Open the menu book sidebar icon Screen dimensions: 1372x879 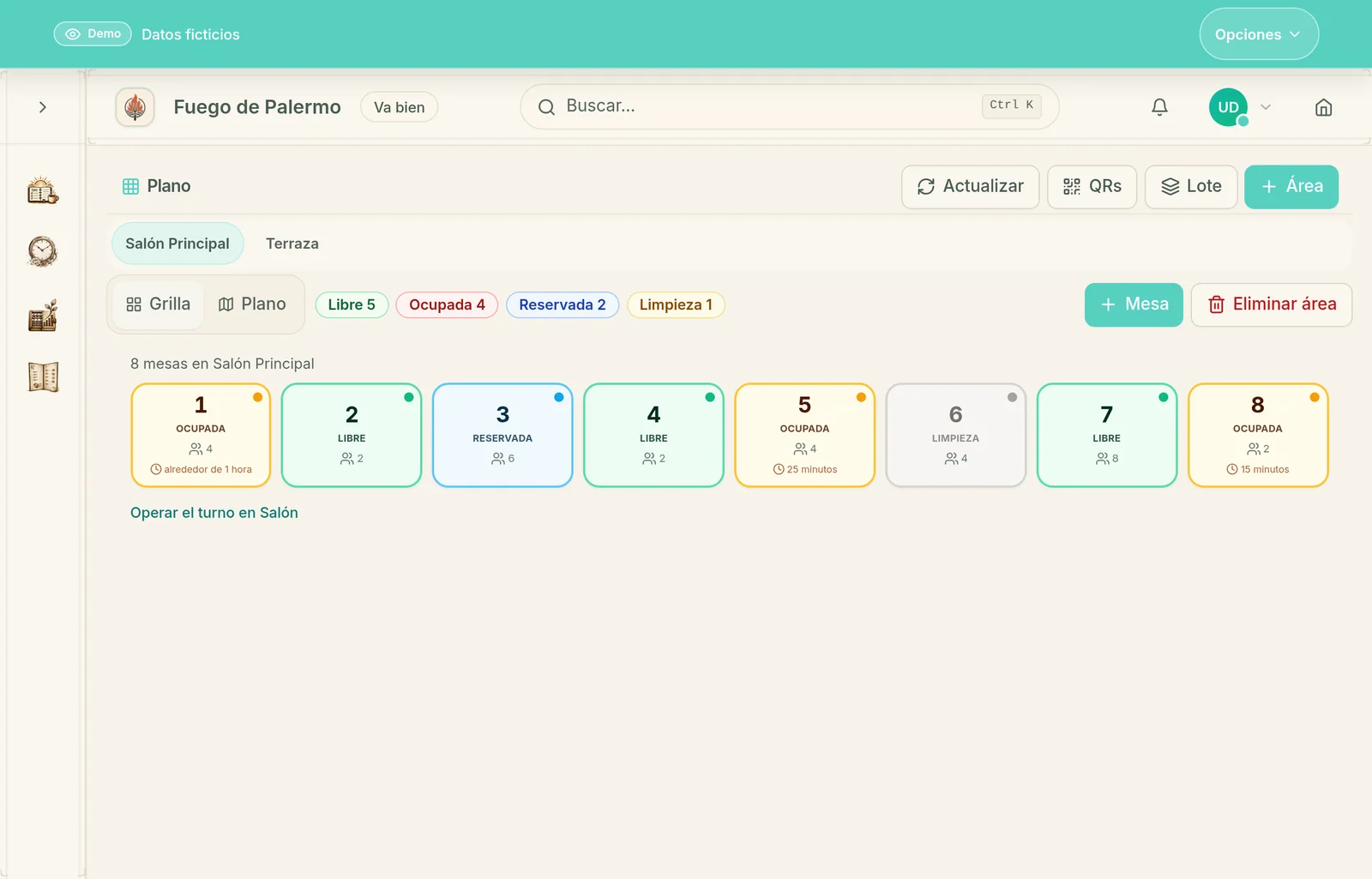43,376
